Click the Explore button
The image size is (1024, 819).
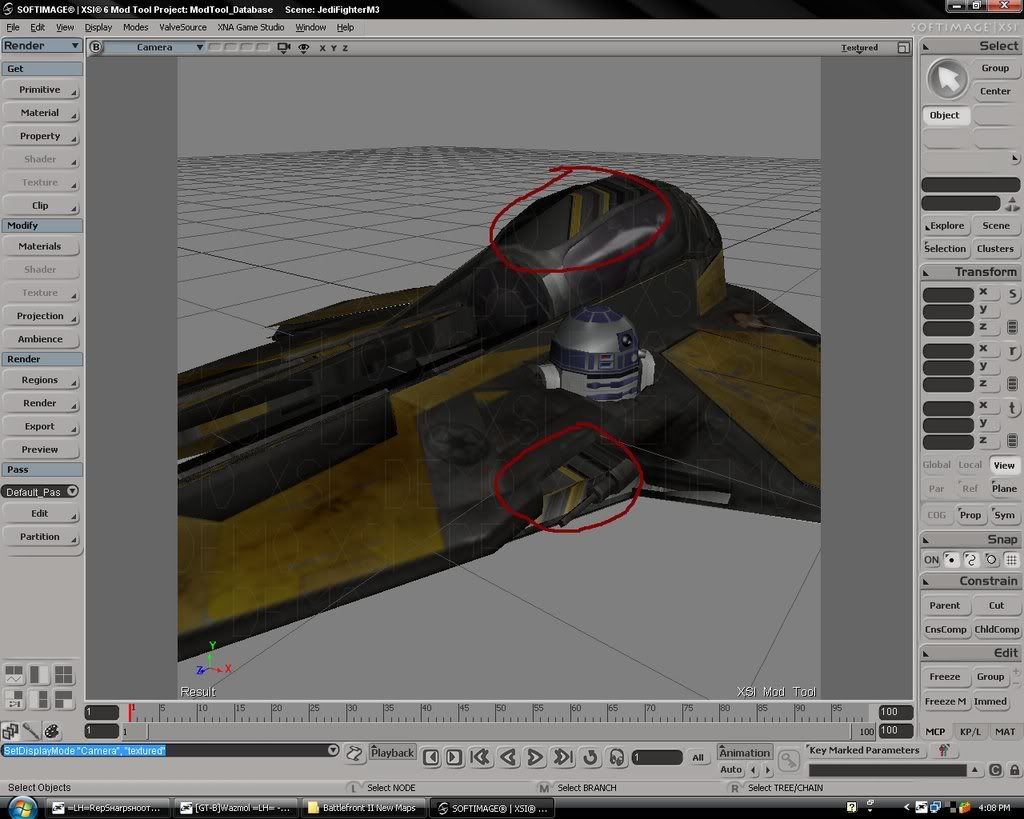tap(945, 225)
